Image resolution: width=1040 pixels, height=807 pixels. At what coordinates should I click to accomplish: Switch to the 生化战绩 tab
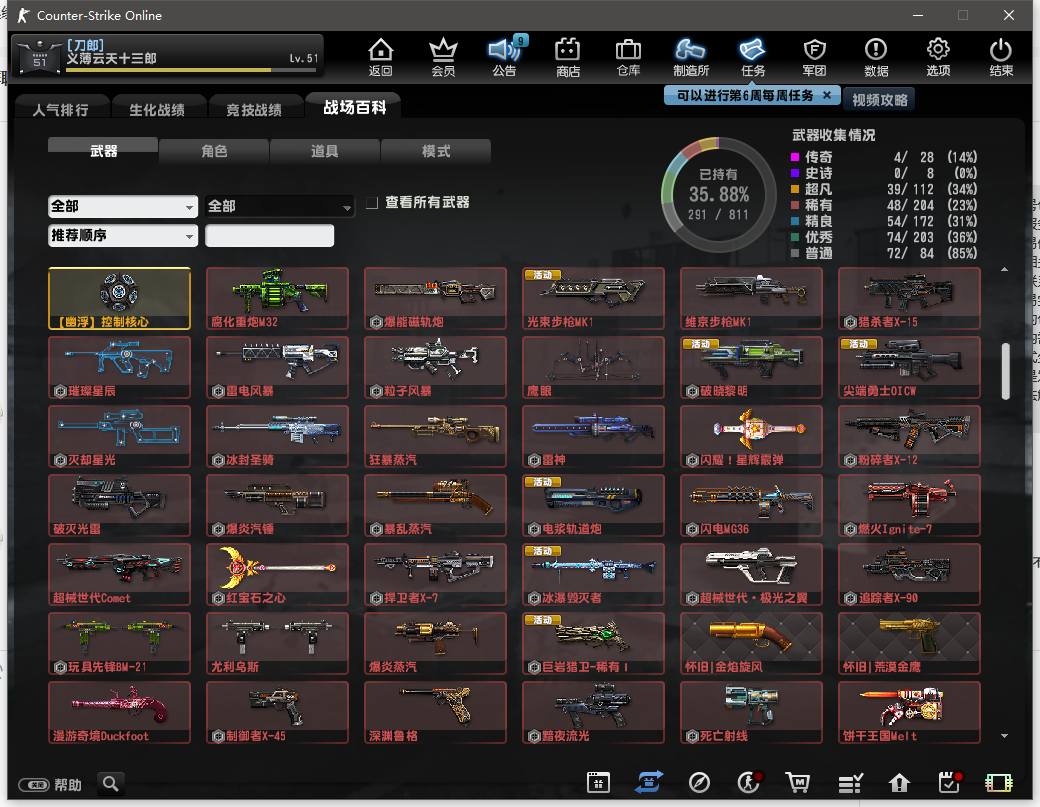pos(157,109)
